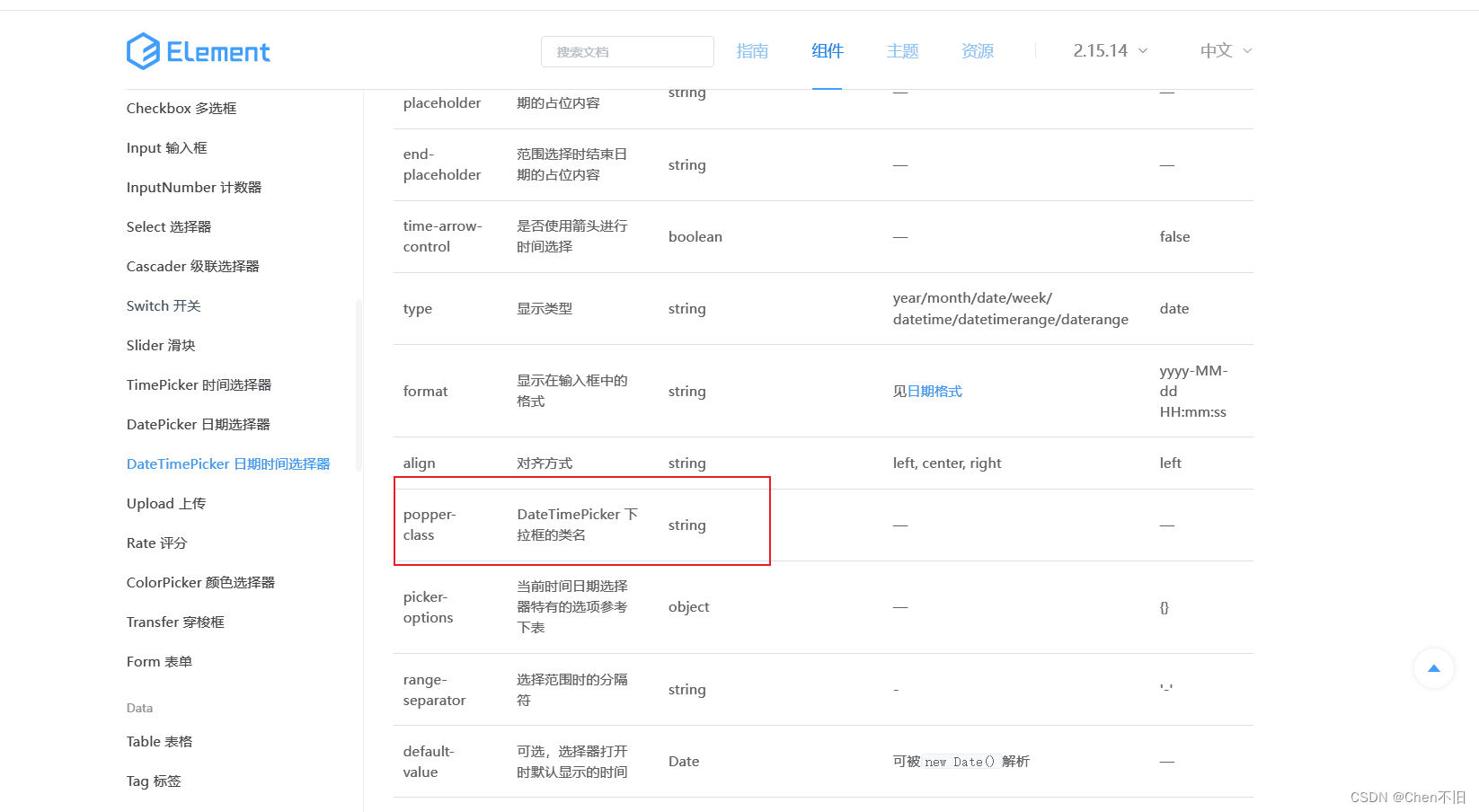Open Form 表单 in sidebar
The image size is (1479, 812).
pyautogui.click(x=159, y=661)
